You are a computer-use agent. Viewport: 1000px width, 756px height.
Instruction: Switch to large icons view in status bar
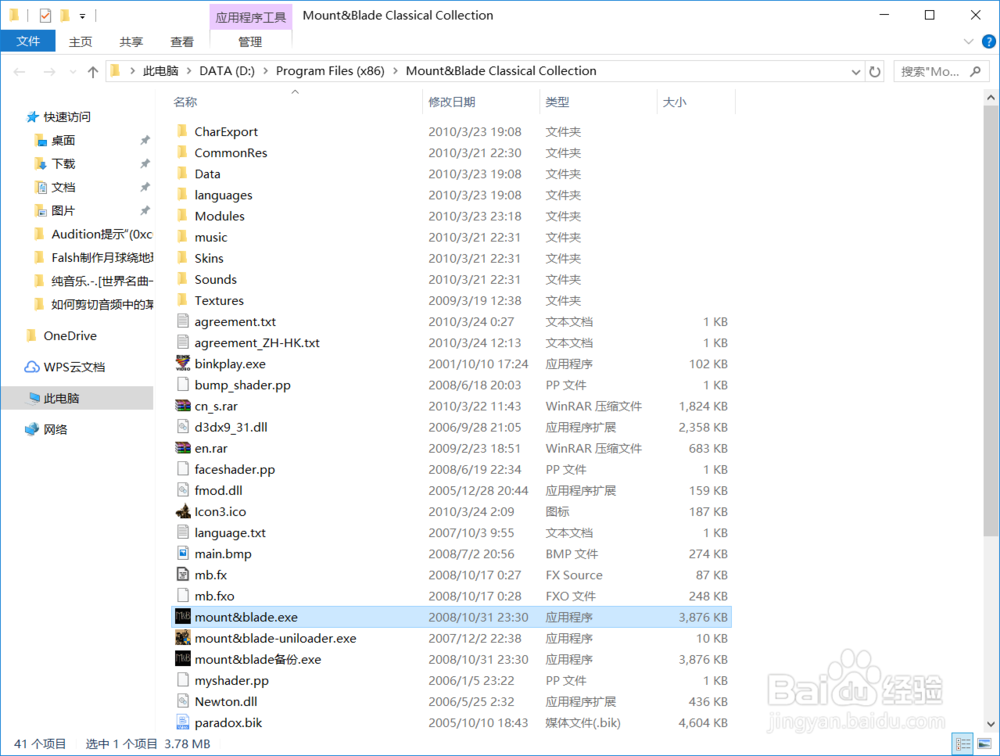[984, 744]
